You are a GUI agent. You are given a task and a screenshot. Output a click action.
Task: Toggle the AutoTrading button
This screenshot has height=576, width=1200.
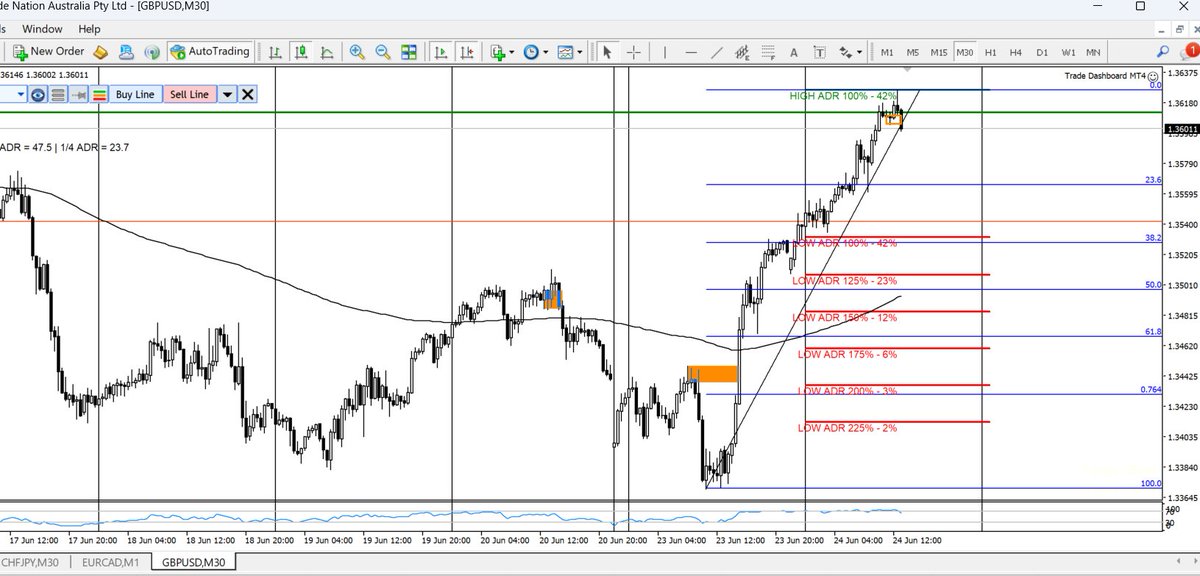point(209,51)
